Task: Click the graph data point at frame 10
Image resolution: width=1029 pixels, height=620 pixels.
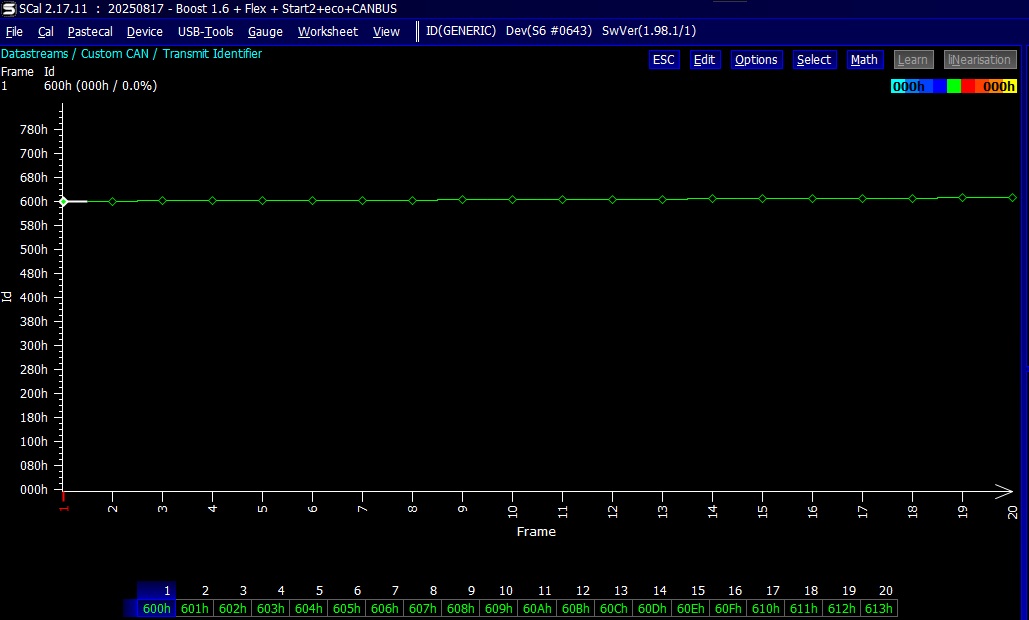Action: 513,200
